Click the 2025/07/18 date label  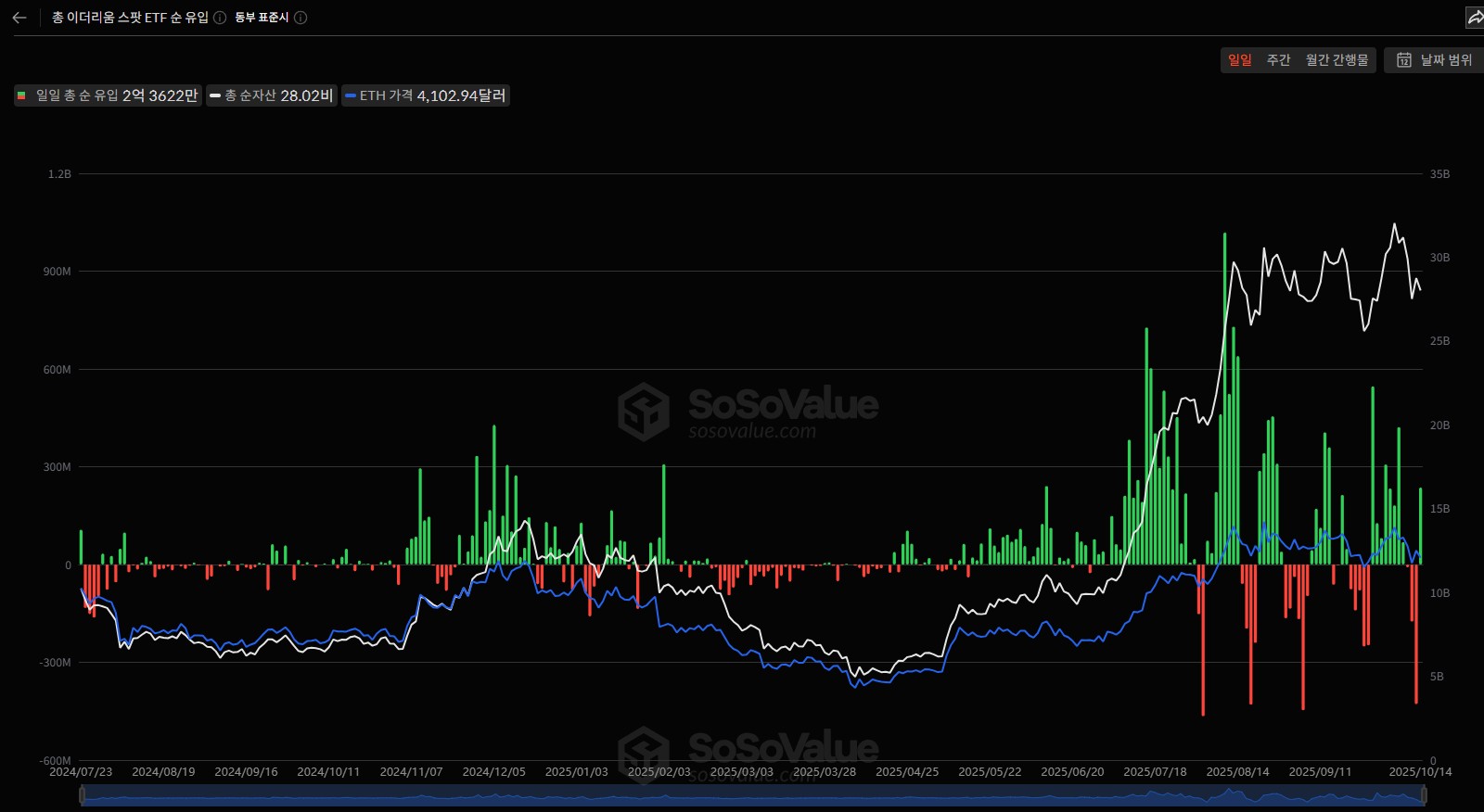[1155, 772]
